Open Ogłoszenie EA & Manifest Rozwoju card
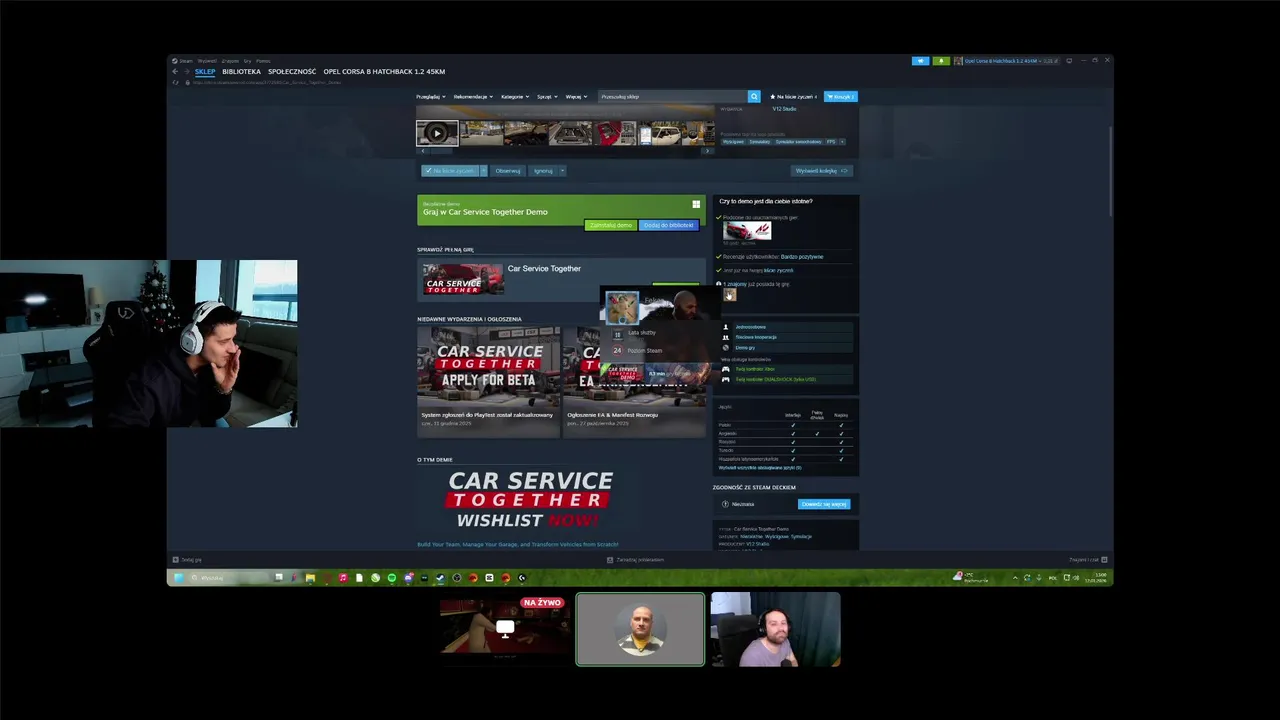This screenshot has width=1280, height=720. click(x=634, y=381)
